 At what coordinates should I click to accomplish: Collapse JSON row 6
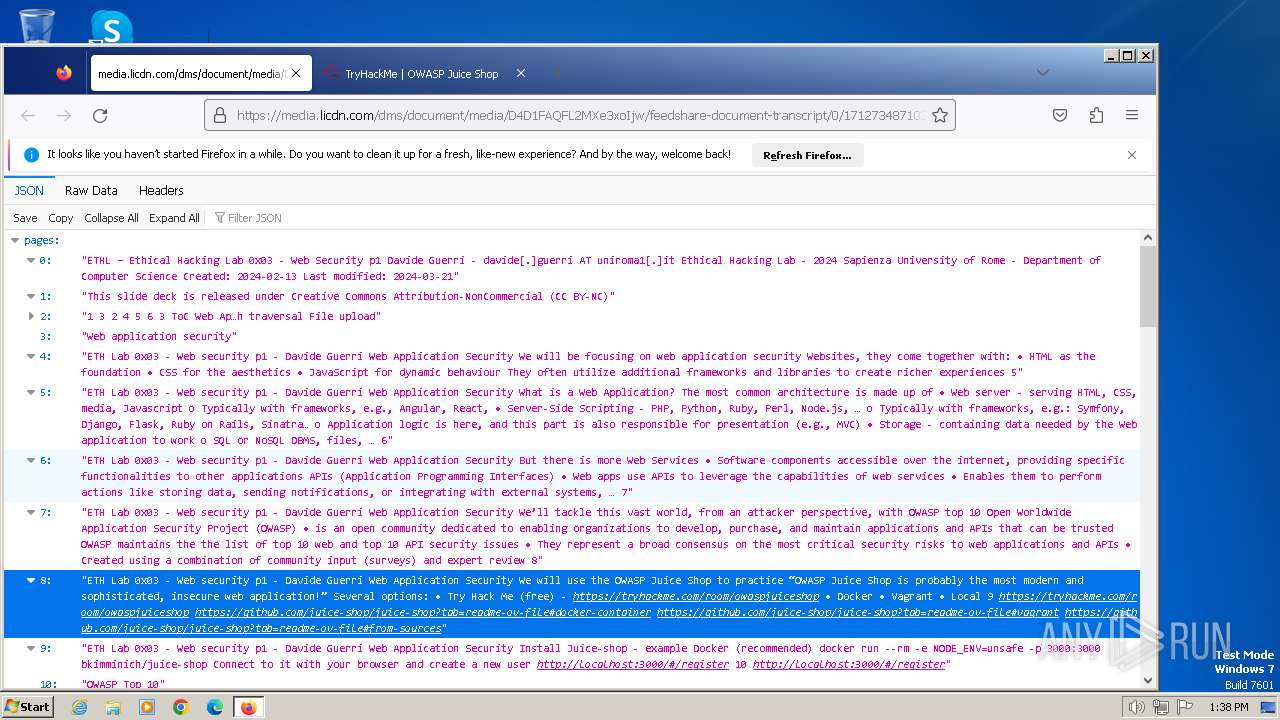(x=31, y=460)
